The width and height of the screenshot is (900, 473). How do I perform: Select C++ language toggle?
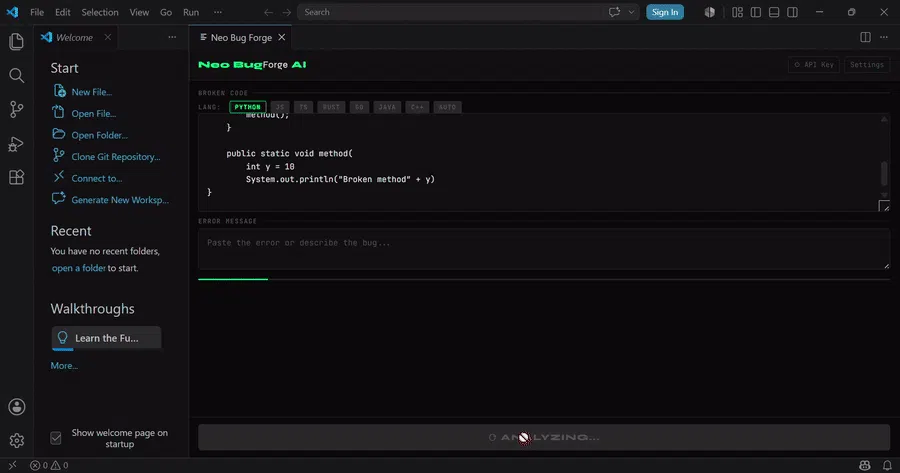tap(417, 107)
